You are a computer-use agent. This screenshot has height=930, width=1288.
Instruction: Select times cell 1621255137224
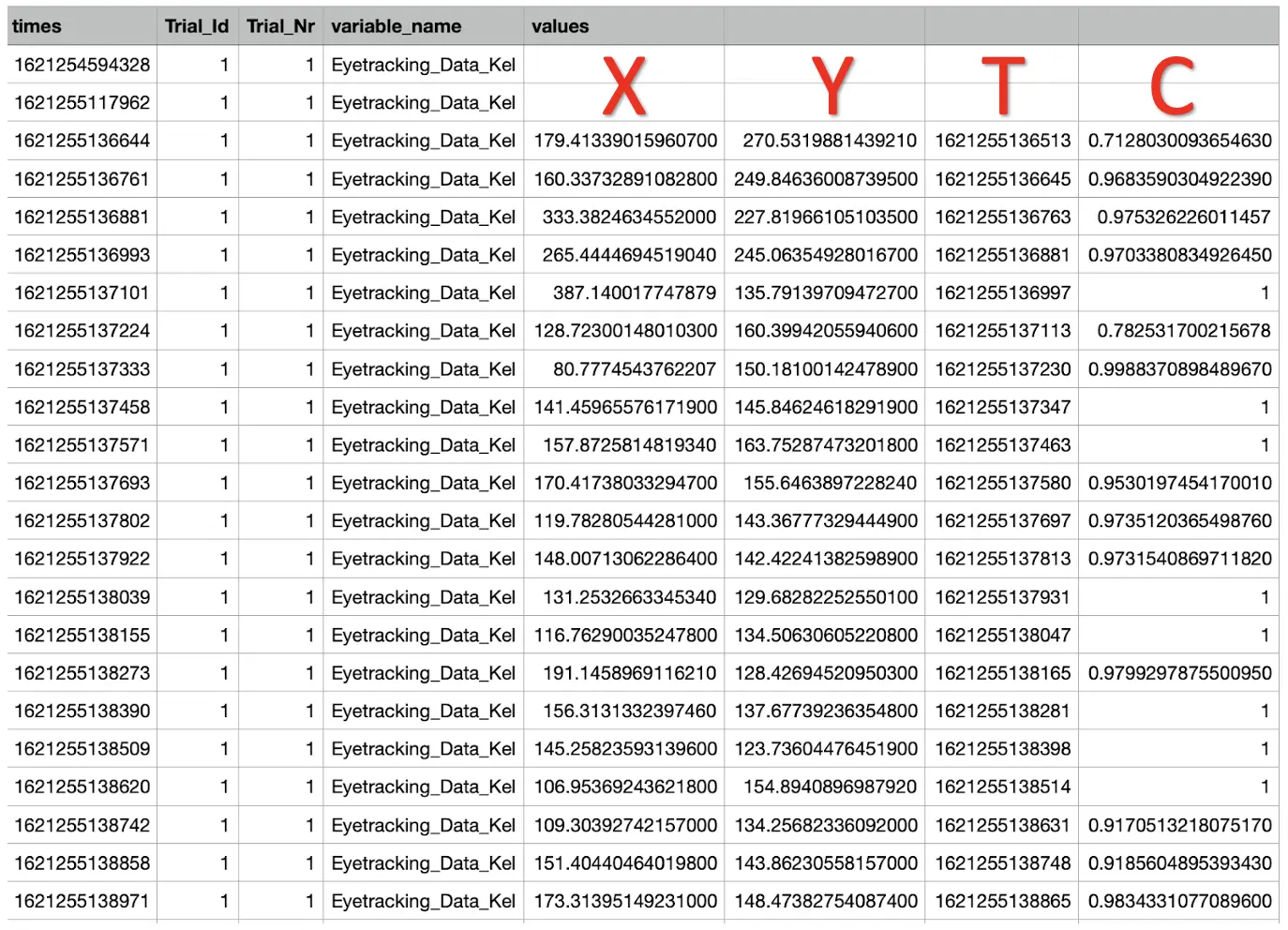[82, 331]
